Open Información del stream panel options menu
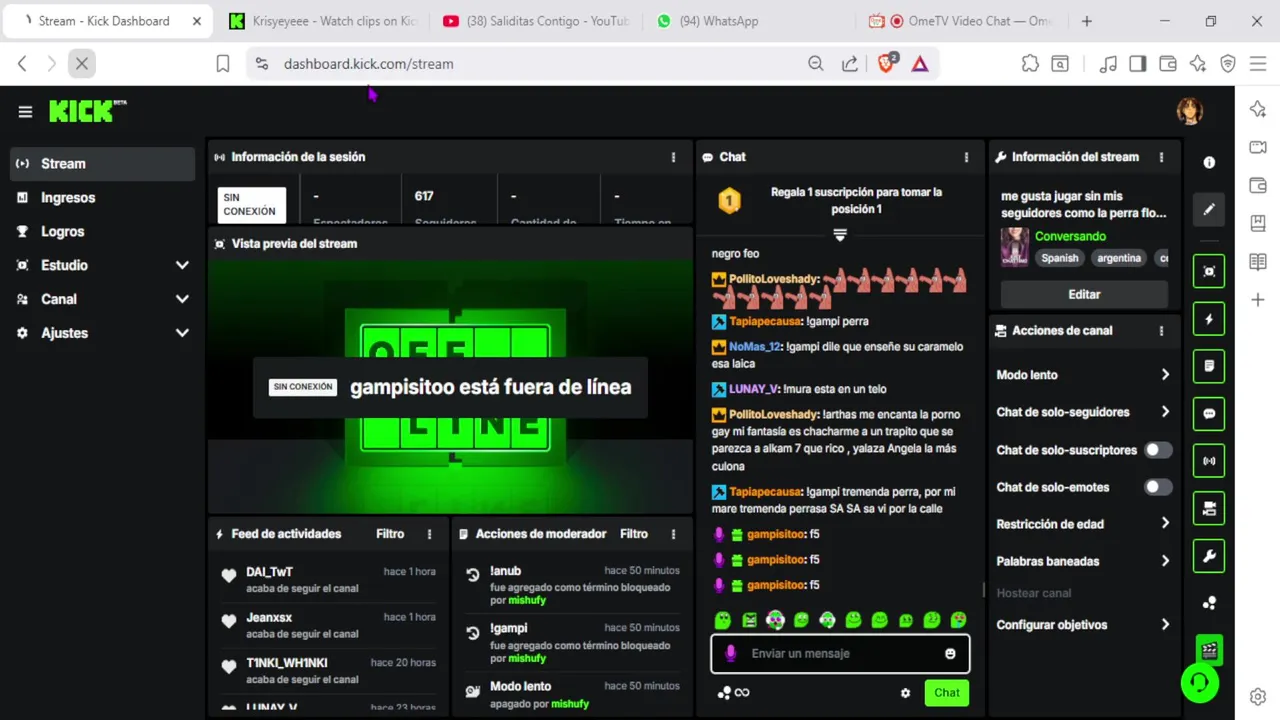Viewport: 1280px width, 720px height. pyautogui.click(x=1161, y=157)
